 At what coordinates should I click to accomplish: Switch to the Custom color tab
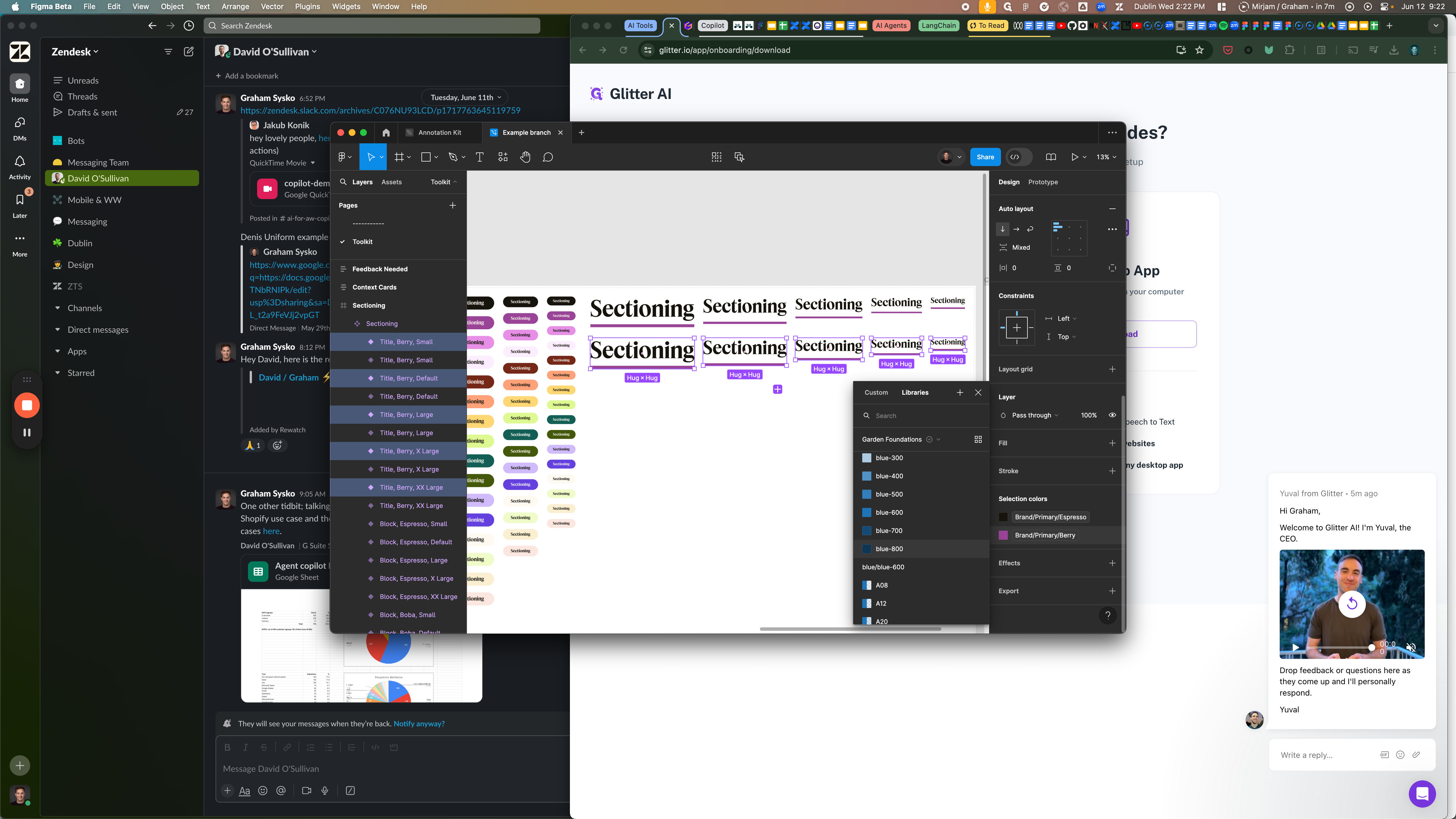(876, 392)
